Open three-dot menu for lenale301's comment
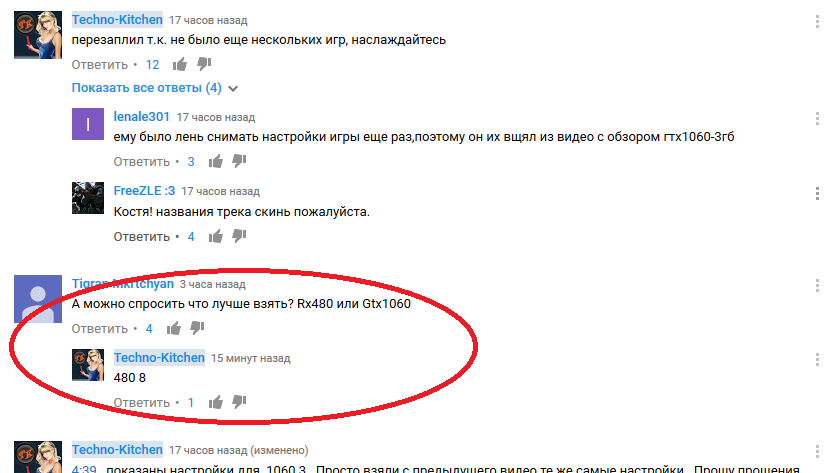Image resolution: width=836 pixels, height=473 pixels. pos(817,118)
